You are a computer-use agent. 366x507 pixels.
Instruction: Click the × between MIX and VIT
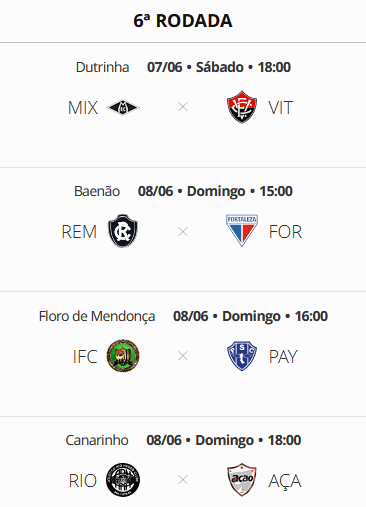(x=183, y=107)
